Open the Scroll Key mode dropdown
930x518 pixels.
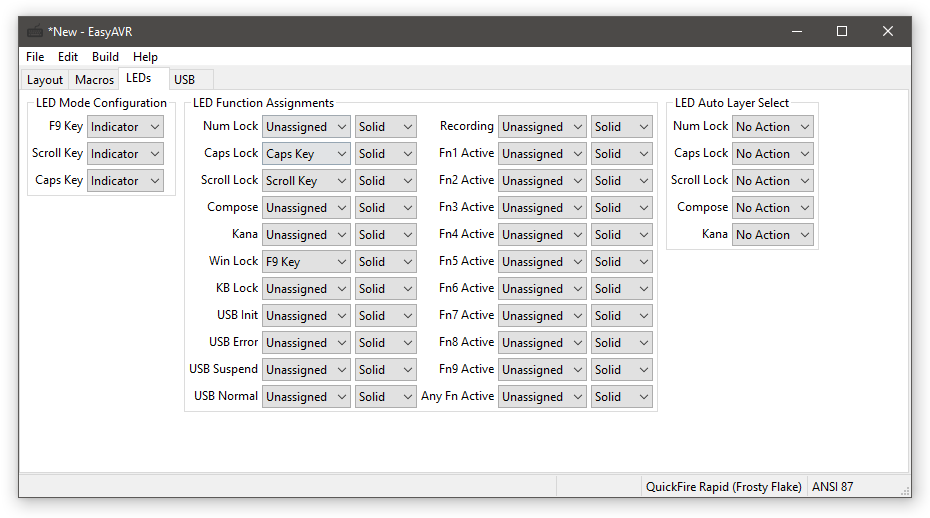tap(125, 154)
